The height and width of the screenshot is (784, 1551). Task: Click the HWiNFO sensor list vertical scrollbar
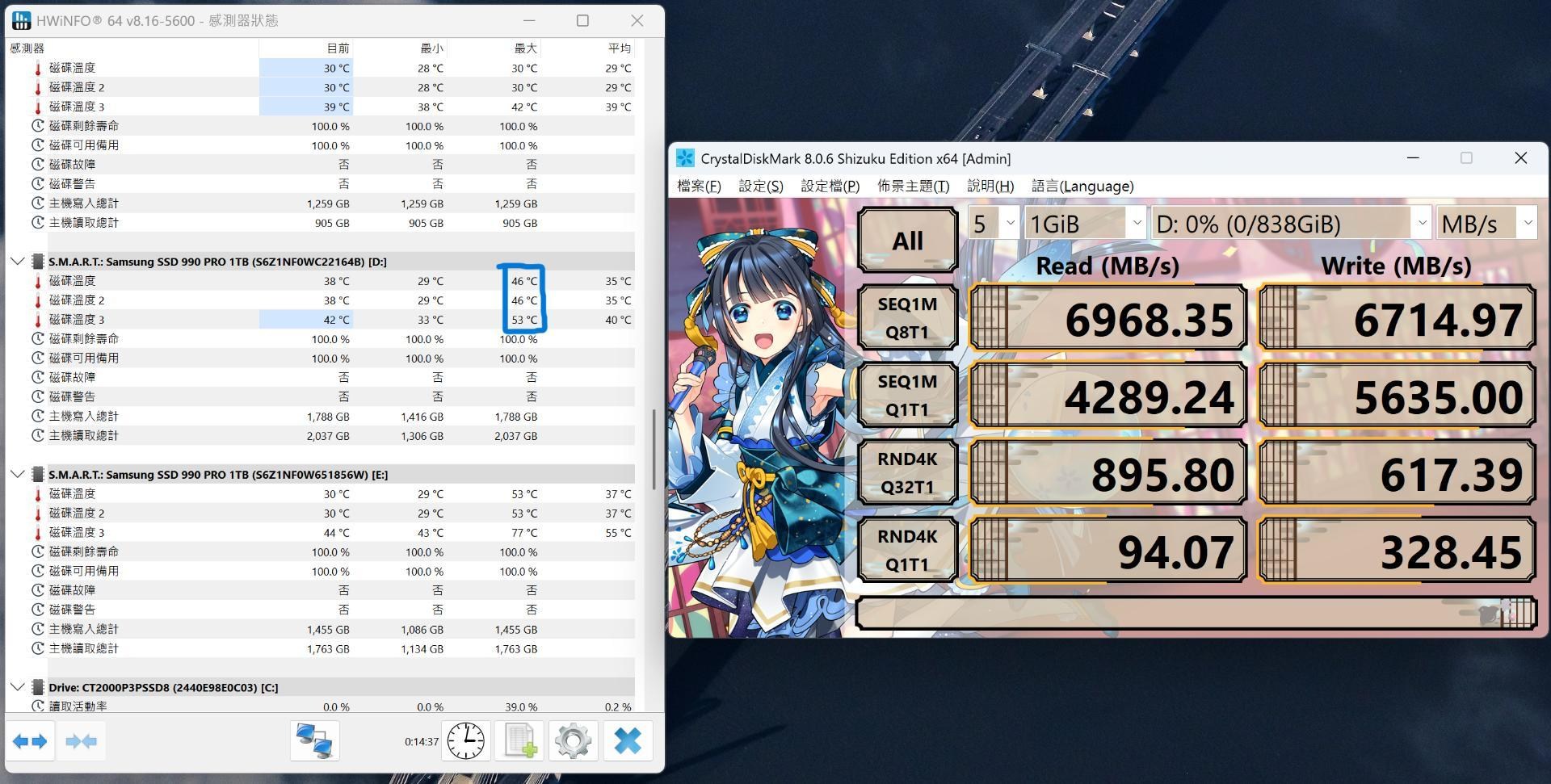pyautogui.click(x=654, y=449)
